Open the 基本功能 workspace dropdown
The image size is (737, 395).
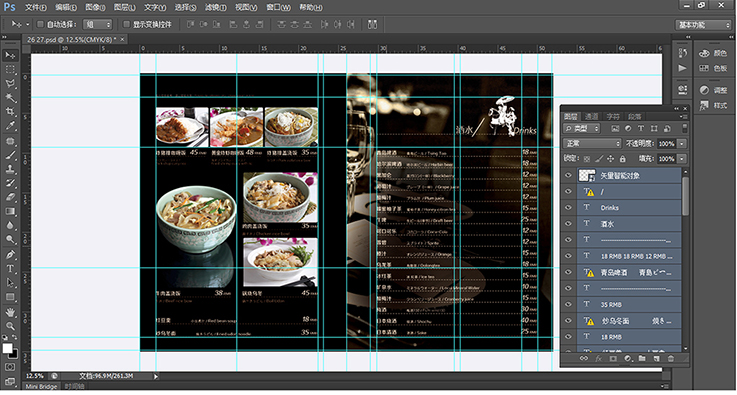point(703,25)
